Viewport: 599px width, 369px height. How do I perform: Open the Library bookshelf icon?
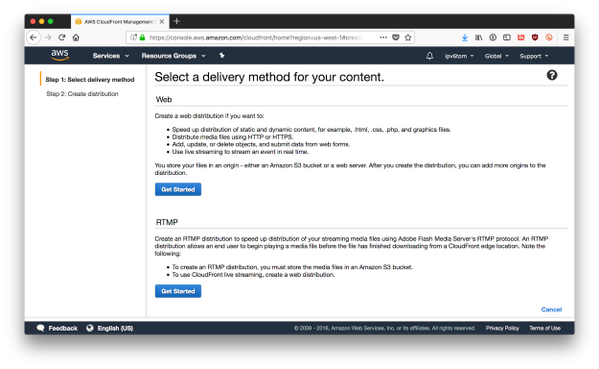point(478,37)
